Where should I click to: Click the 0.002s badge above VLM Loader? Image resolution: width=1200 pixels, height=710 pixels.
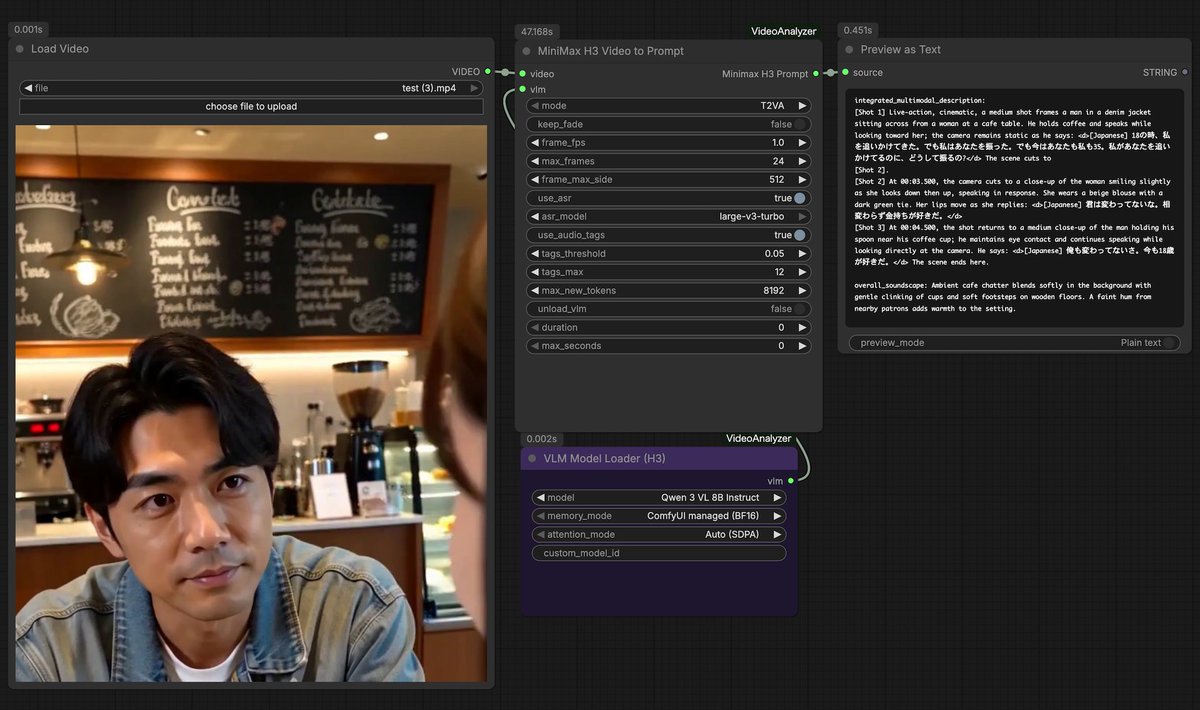(542, 438)
